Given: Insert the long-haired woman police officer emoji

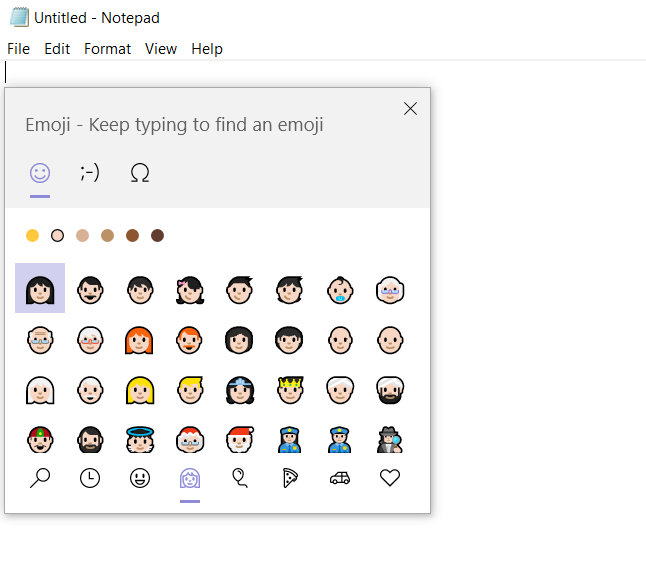Looking at the screenshot, I should (290, 440).
